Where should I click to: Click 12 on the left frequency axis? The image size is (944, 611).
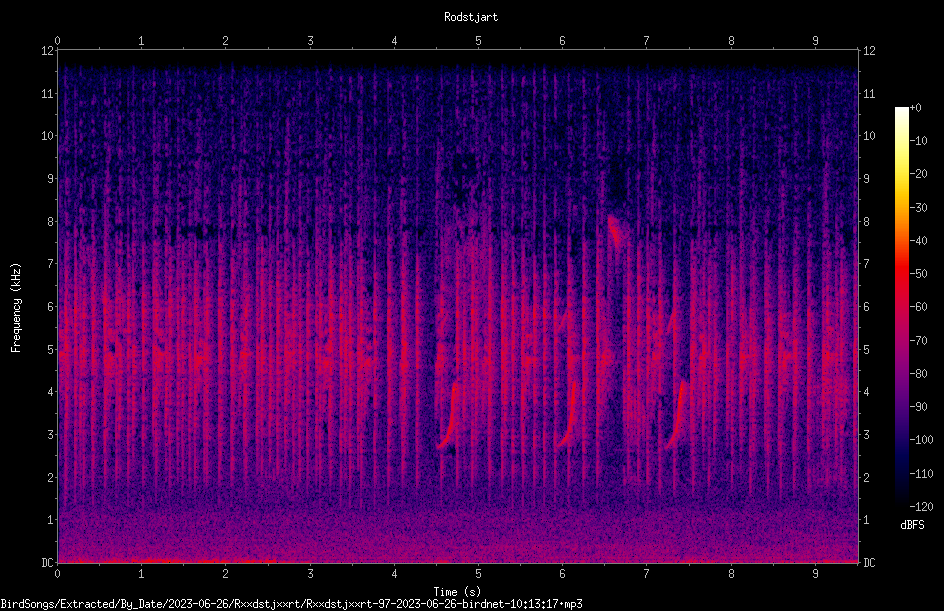47,51
